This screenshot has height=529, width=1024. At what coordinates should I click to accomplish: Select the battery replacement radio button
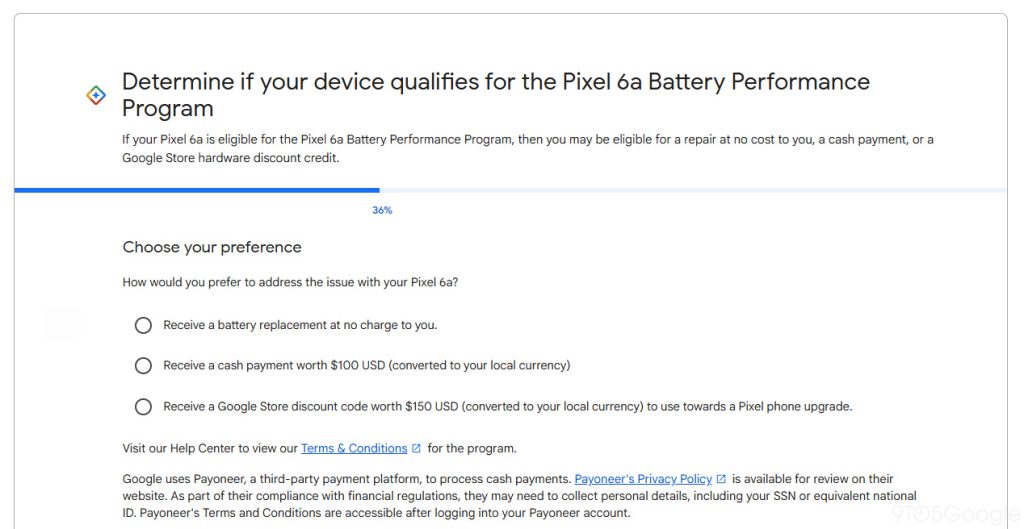click(143, 325)
